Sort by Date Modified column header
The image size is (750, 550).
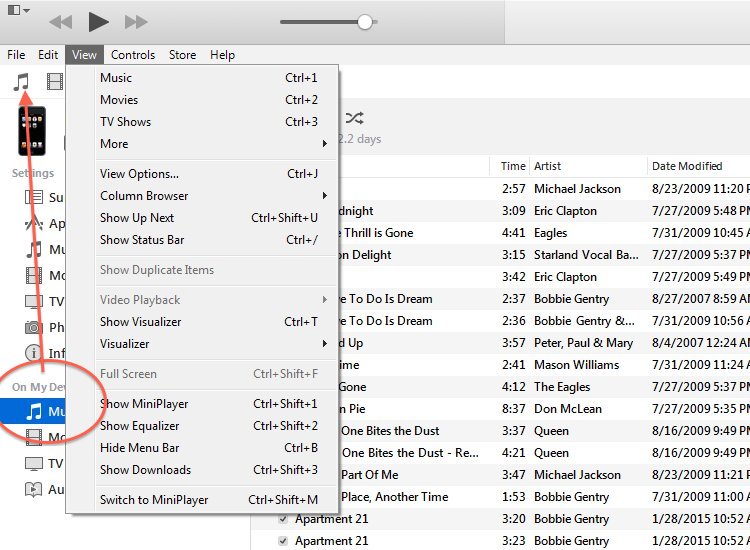coord(687,166)
